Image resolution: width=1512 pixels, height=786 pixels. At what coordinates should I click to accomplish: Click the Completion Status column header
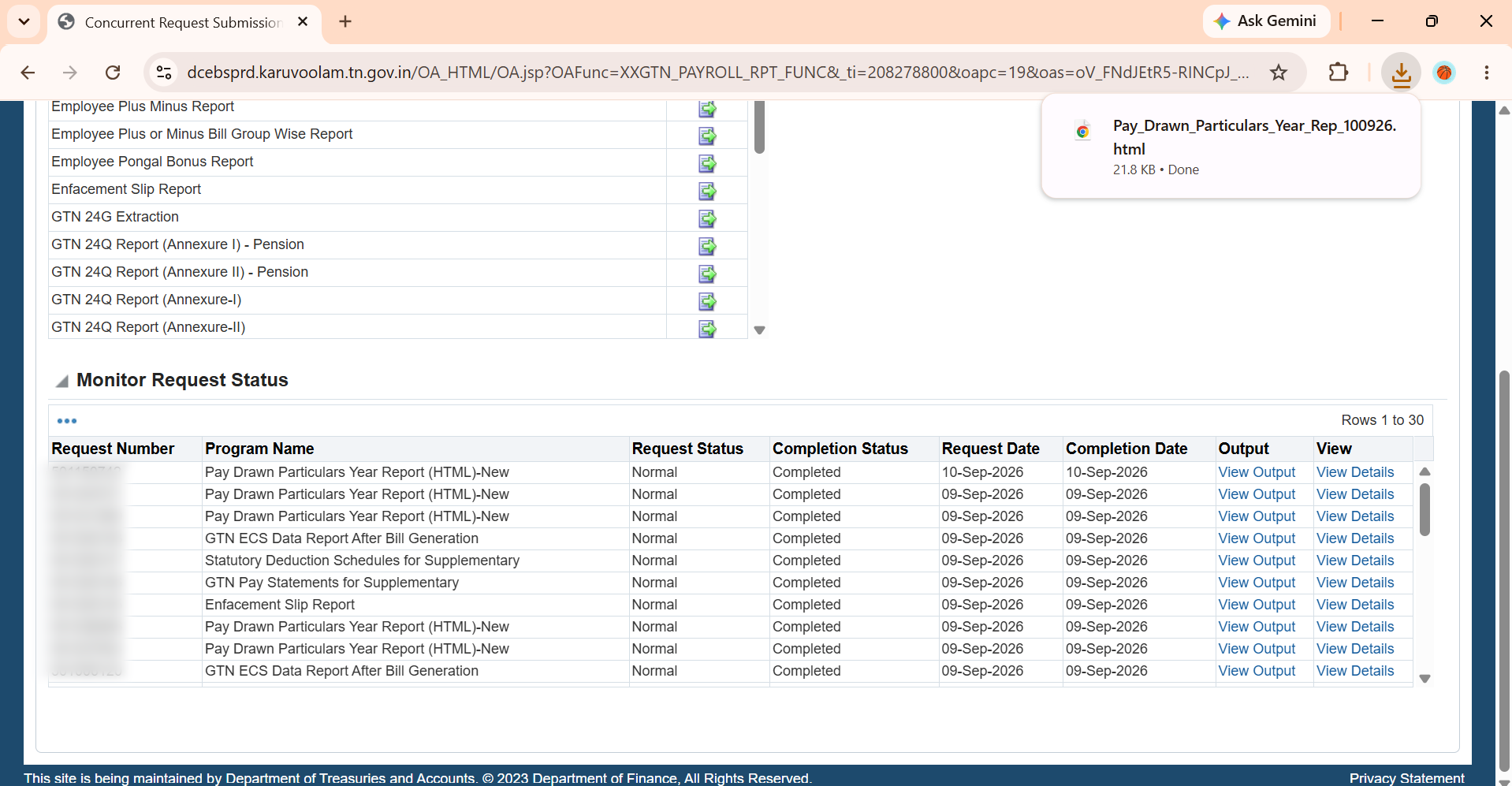click(x=840, y=449)
